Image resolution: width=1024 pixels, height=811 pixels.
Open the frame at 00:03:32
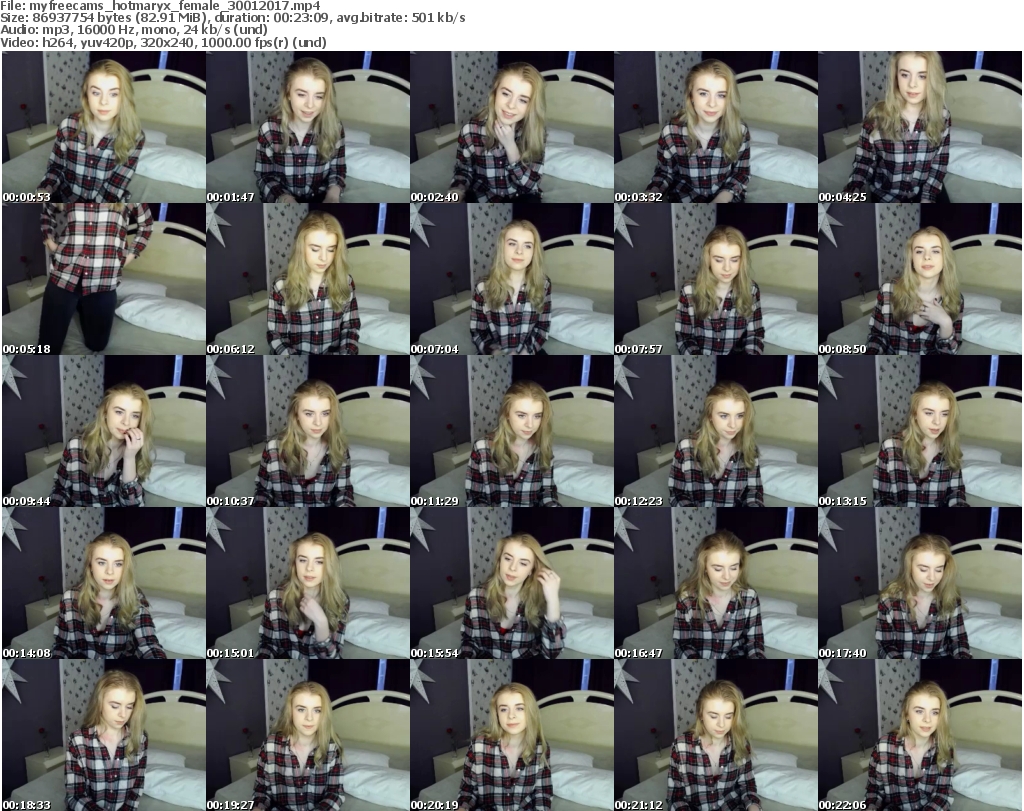click(x=716, y=127)
